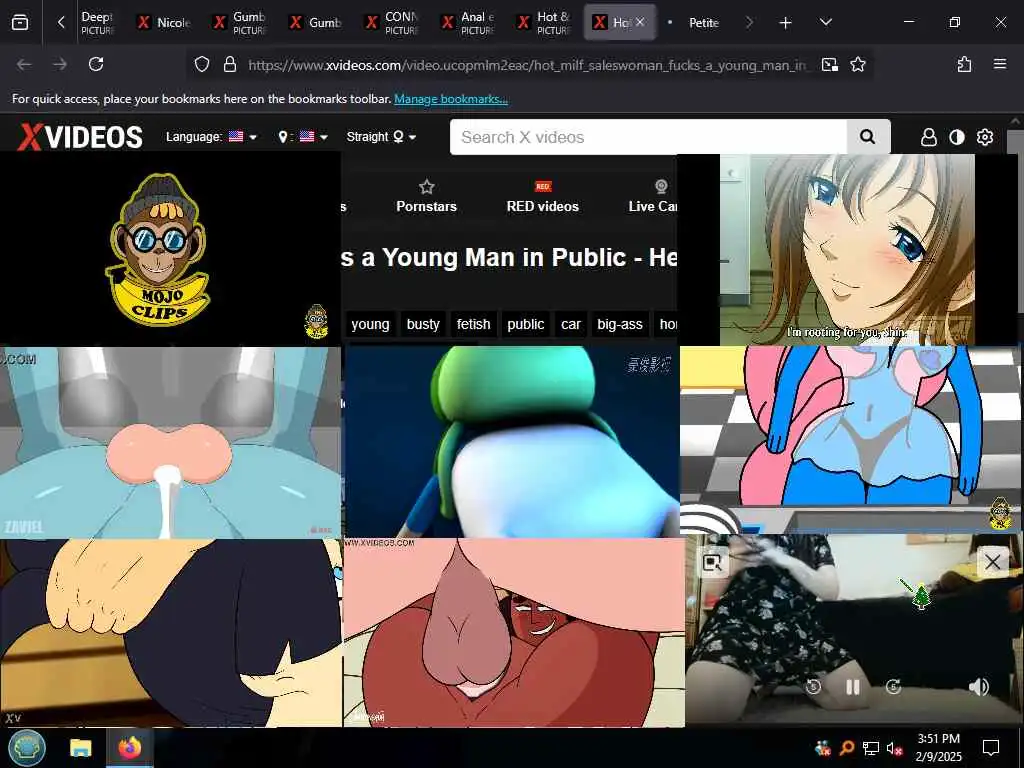Select the fetish tag

[473, 325]
